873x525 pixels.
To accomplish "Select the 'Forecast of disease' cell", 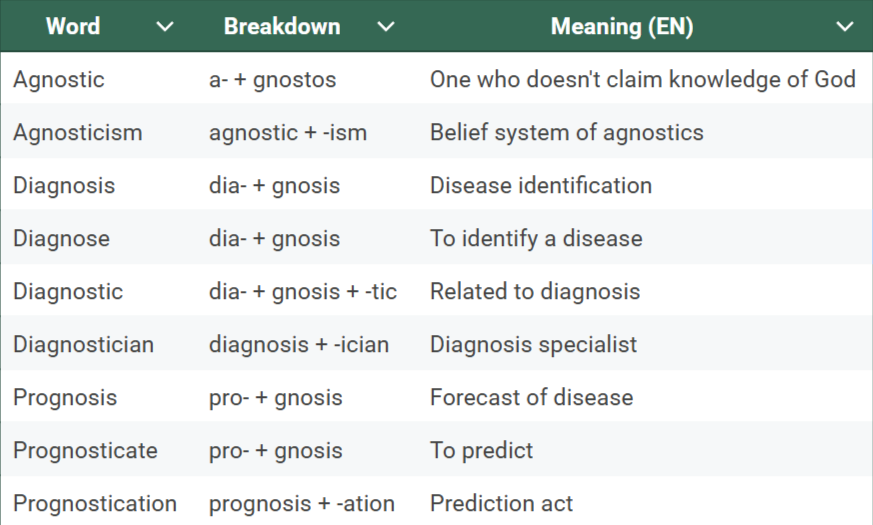I will [531, 397].
